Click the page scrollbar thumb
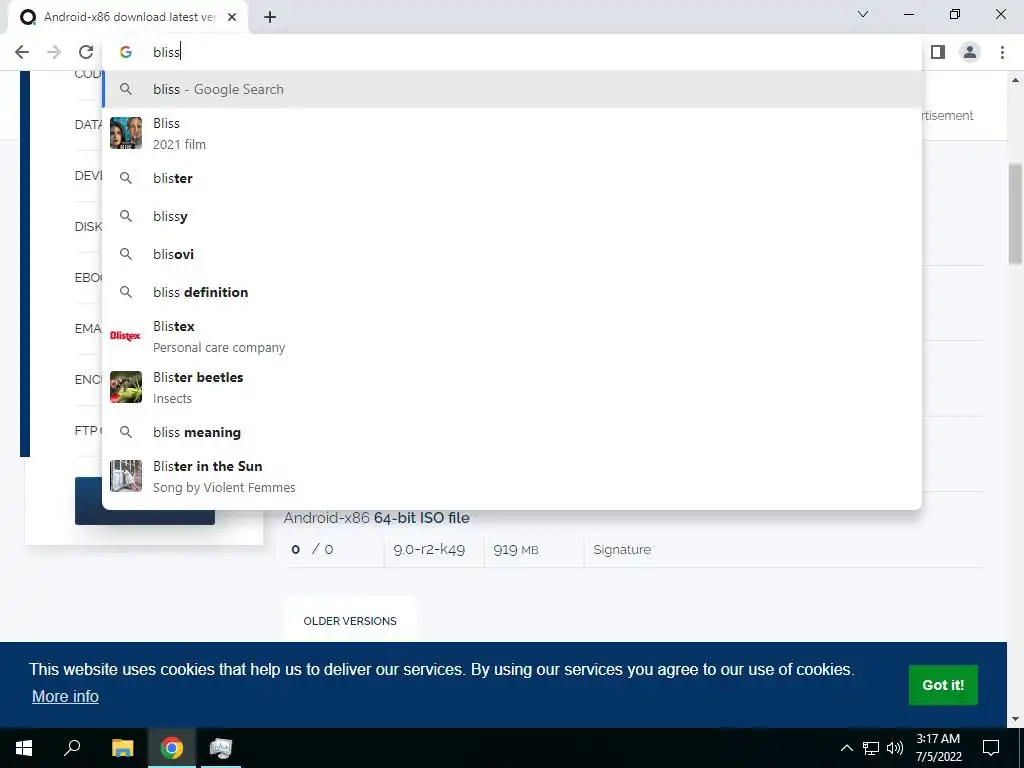The height and width of the screenshot is (768, 1024). tap(1016, 214)
